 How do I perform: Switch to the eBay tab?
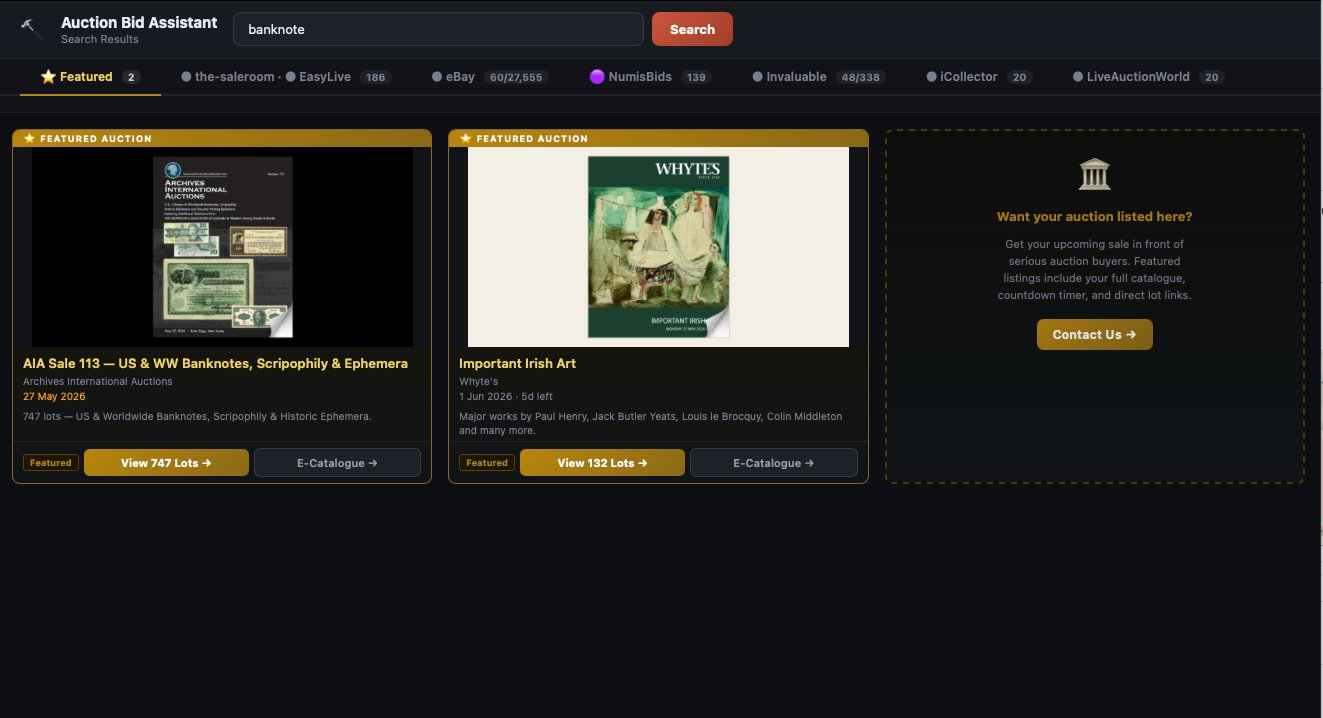click(489, 76)
